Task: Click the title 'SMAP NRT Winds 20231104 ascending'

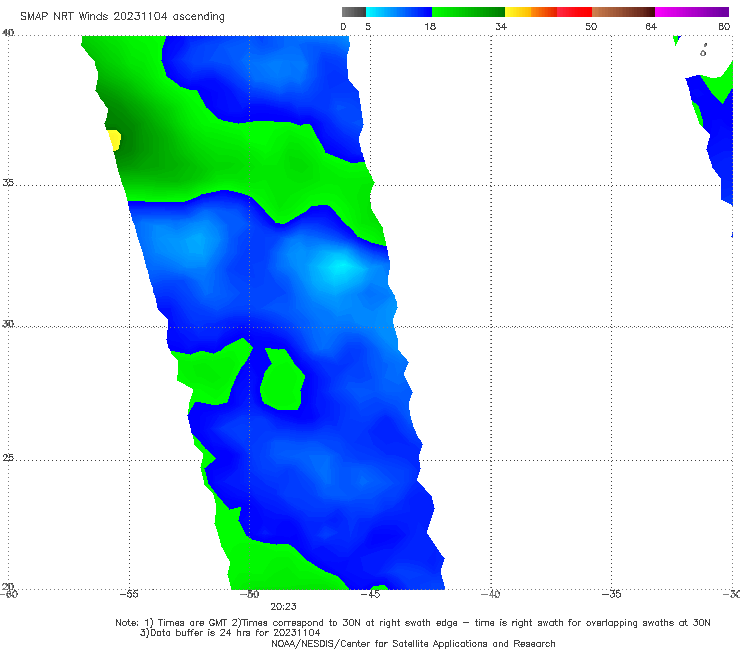Action: pyautogui.click(x=122, y=16)
